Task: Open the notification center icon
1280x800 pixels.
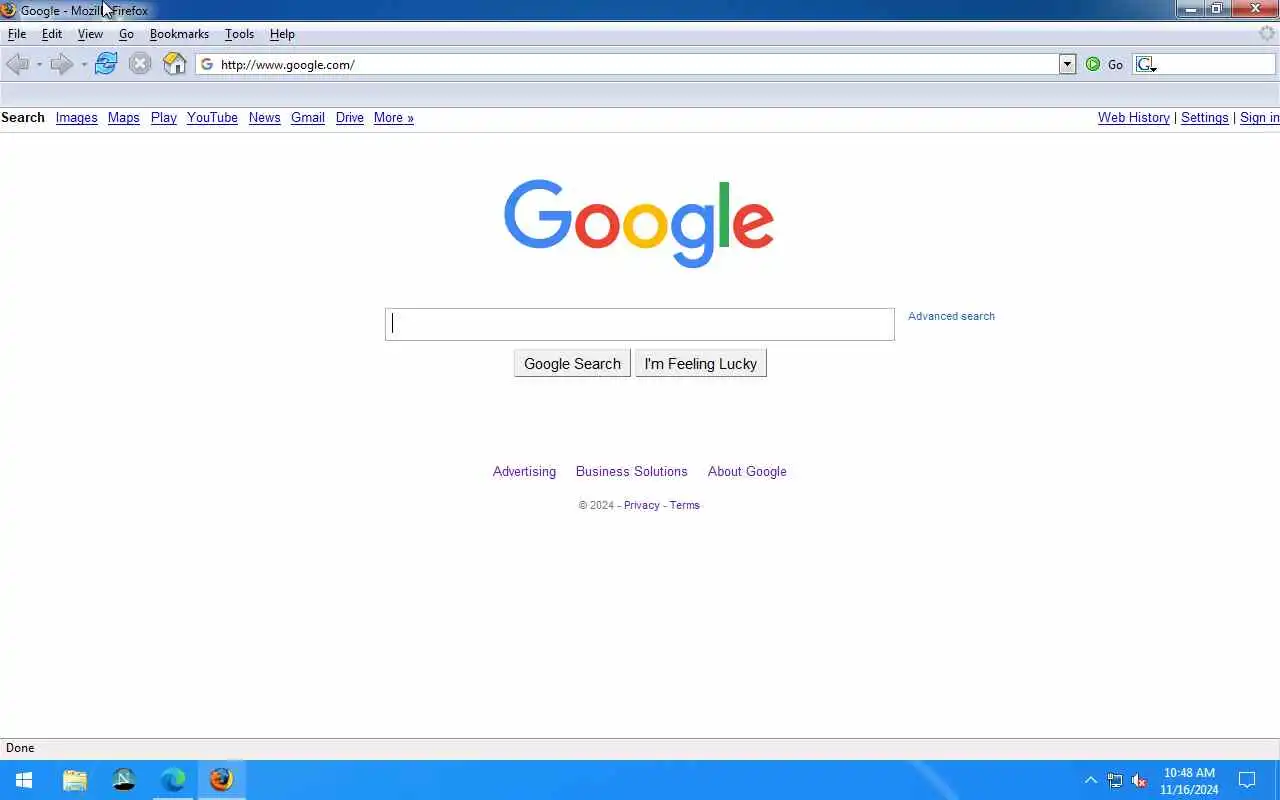Action: pos(1247,780)
